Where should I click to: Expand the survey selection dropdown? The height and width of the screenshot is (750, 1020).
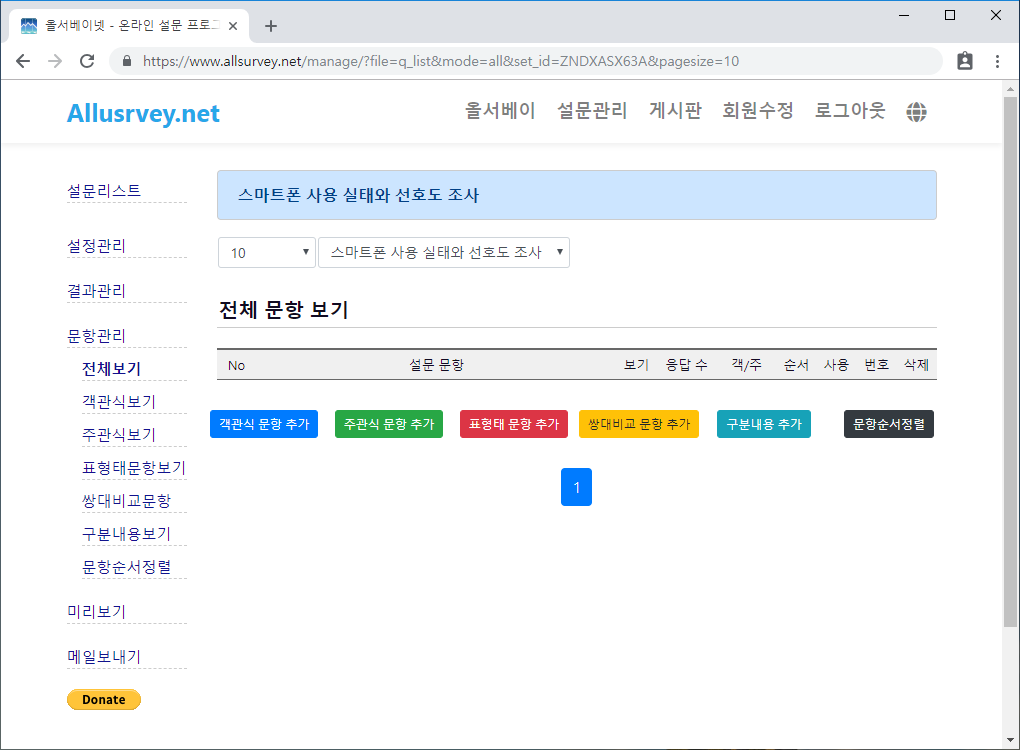click(x=443, y=253)
